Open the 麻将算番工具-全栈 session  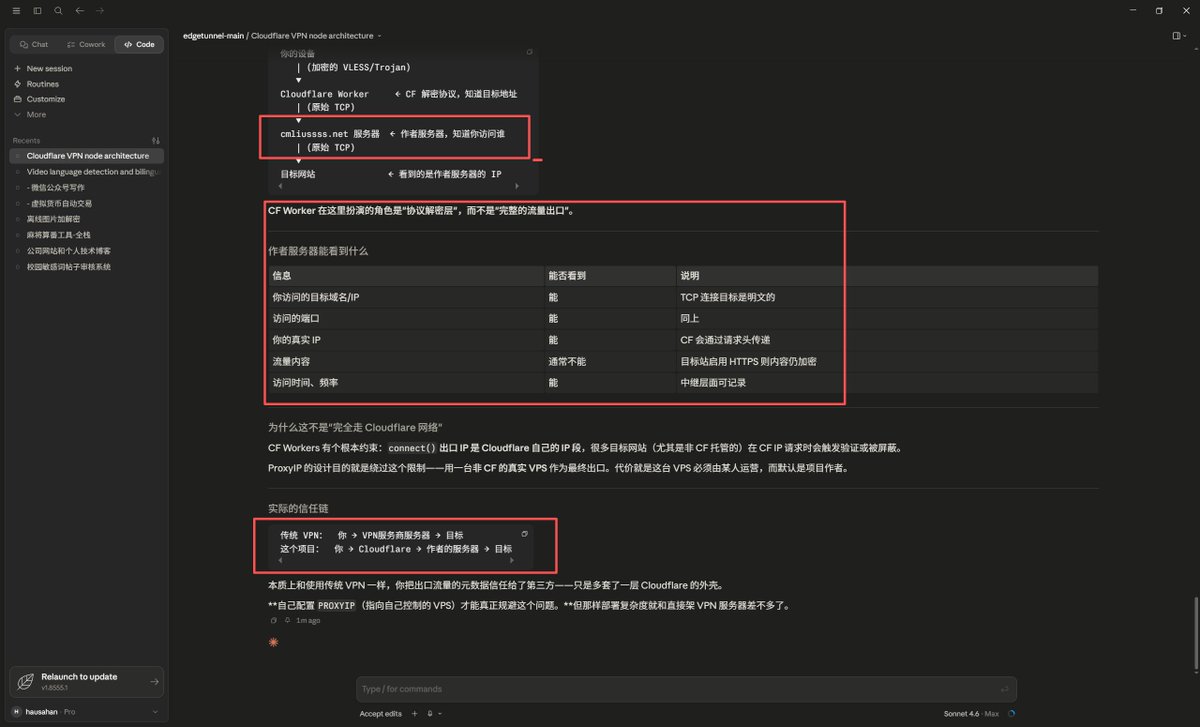(x=86, y=235)
